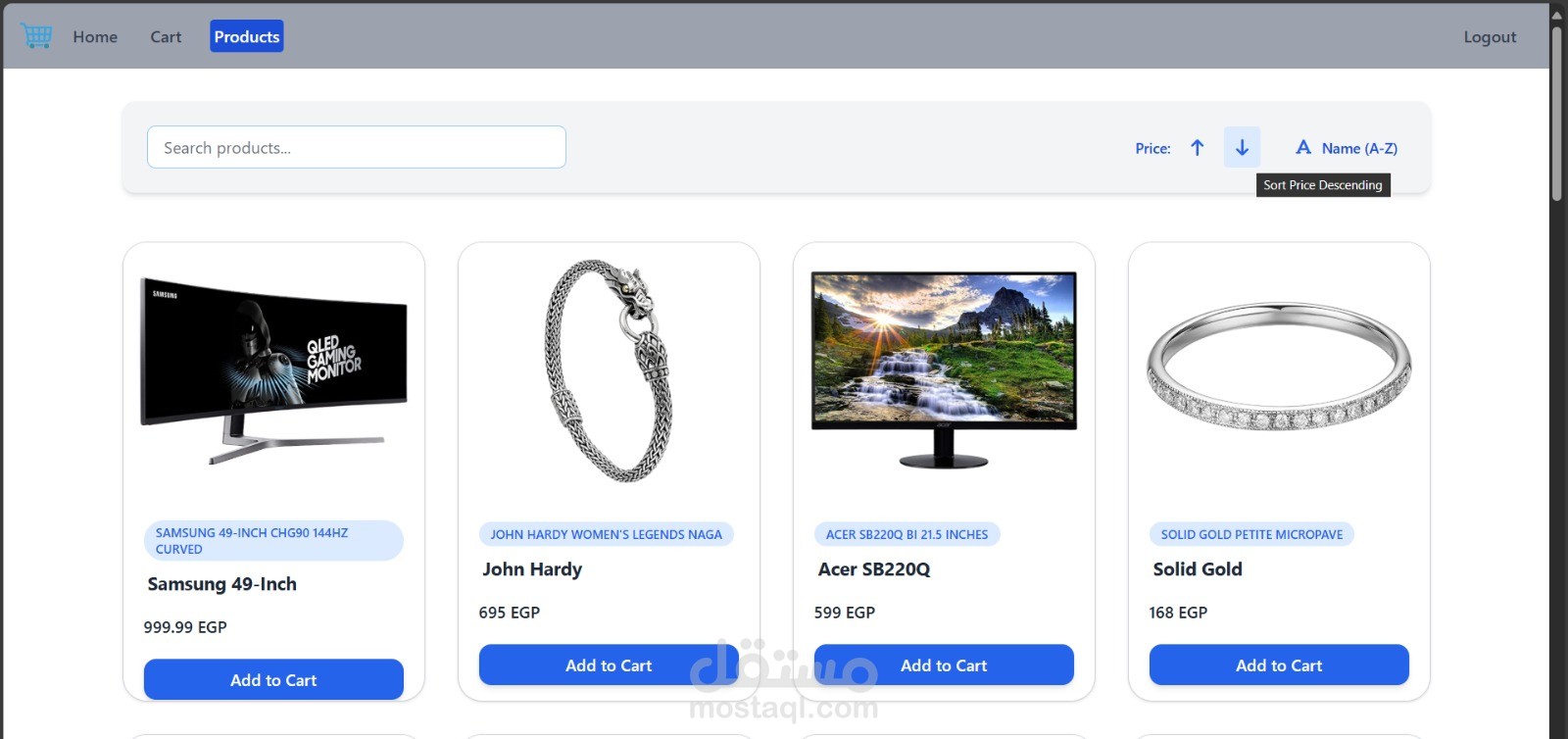Viewport: 1568px width, 739px height.
Task: Open the Samsung curved monitor image
Action: 273,372
